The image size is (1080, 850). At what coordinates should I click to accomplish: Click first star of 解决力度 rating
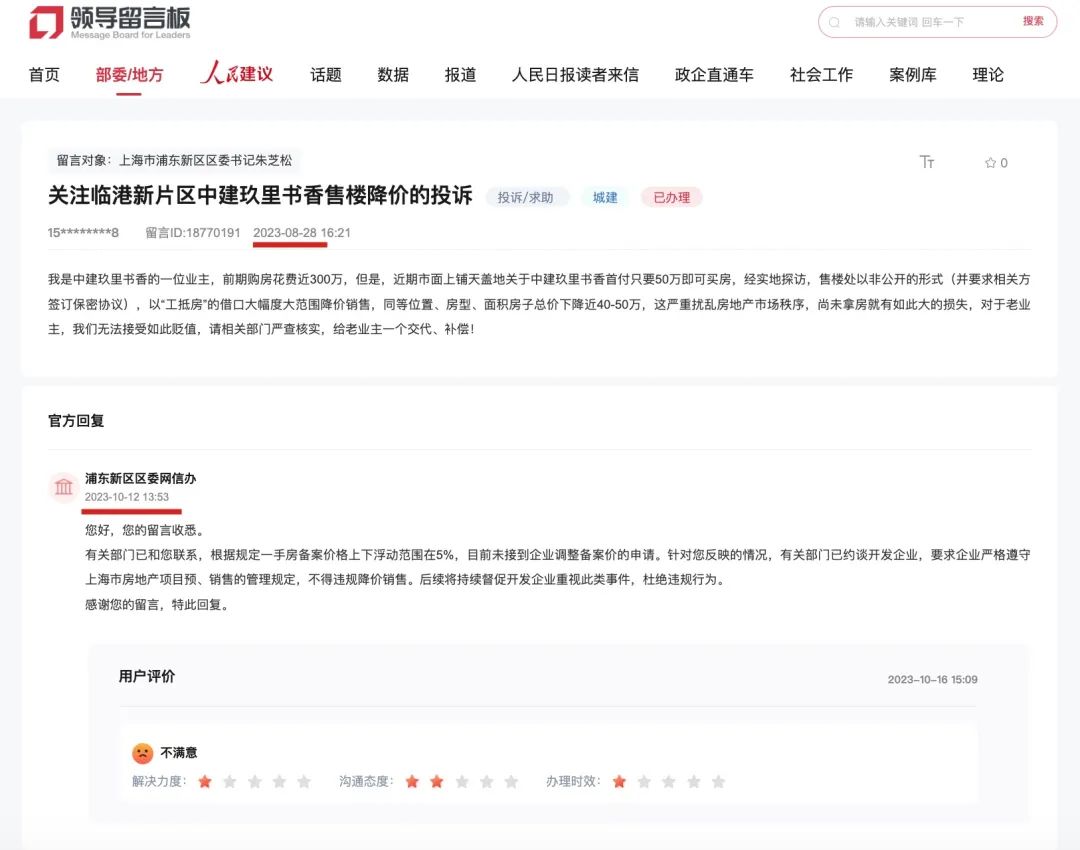click(x=205, y=781)
